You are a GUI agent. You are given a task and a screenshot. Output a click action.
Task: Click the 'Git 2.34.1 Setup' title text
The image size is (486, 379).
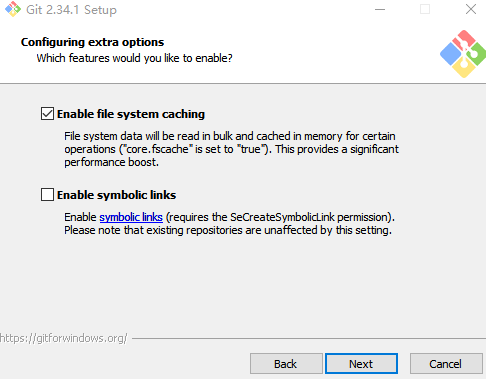(x=71, y=10)
